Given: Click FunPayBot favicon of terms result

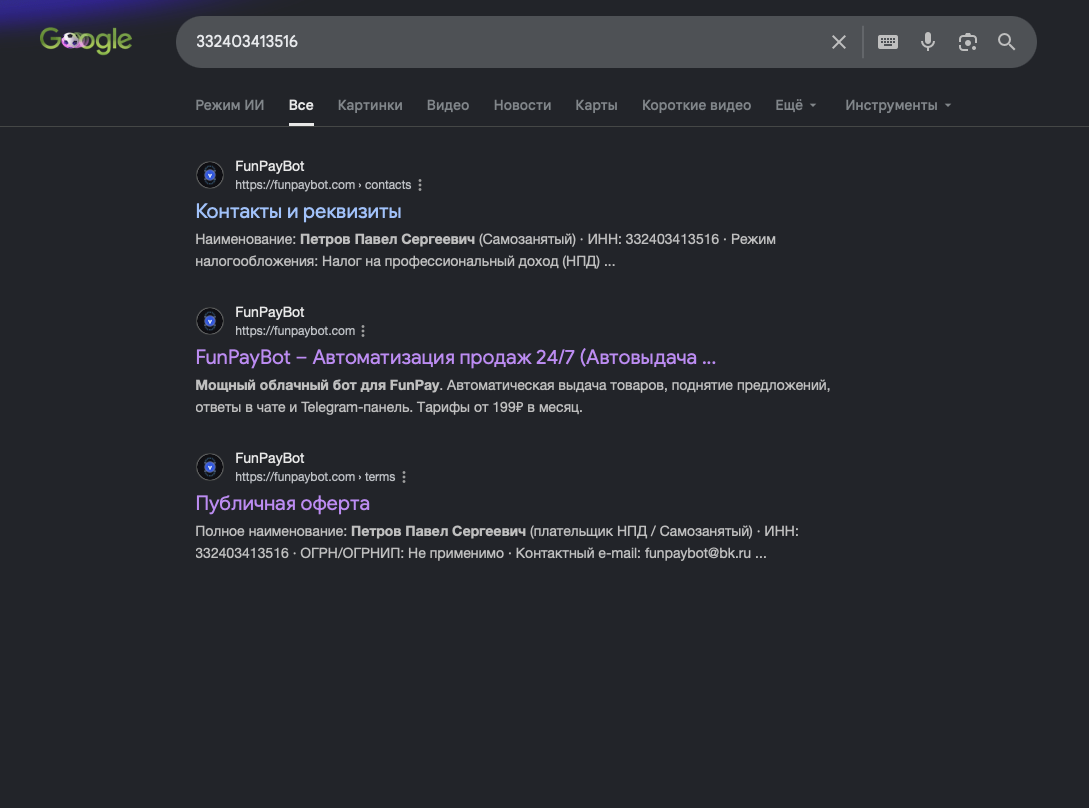Looking at the screenshot, I should 210,467.
